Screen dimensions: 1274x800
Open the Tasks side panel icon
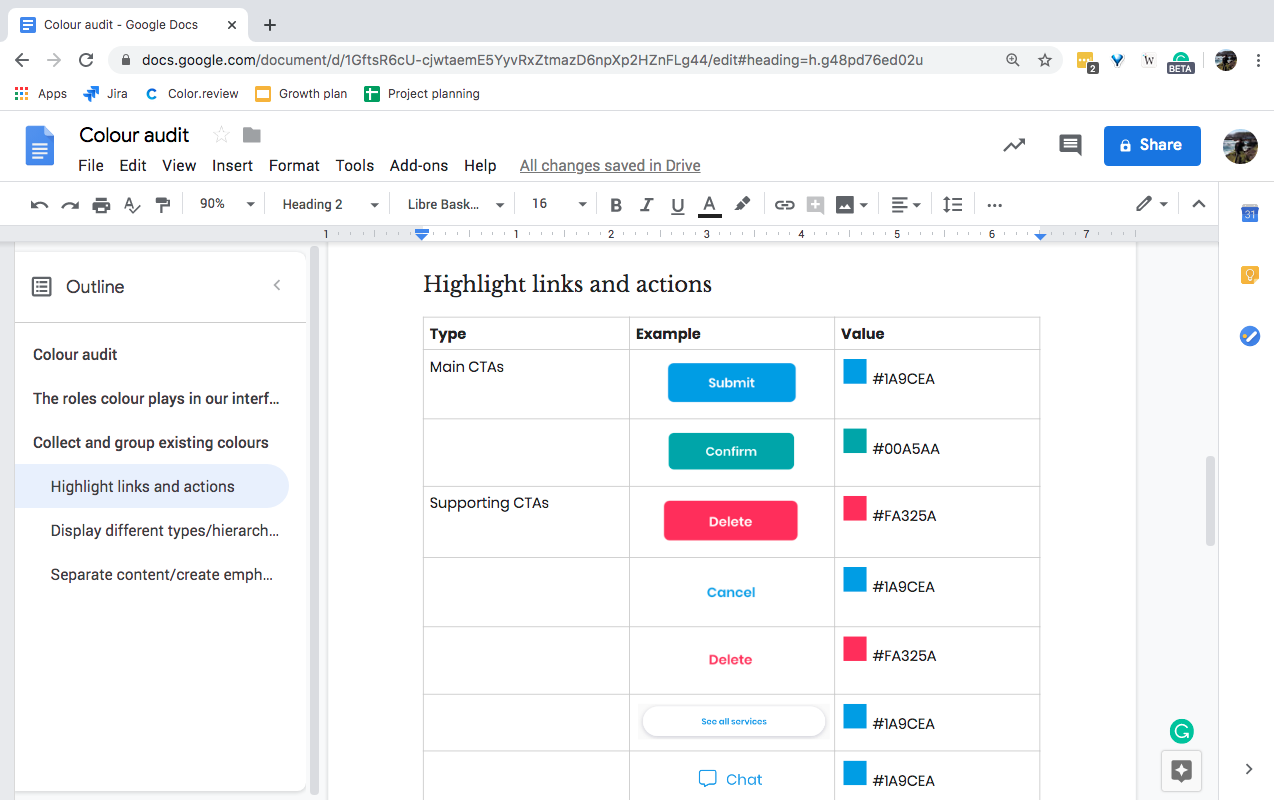pyautogui.click(x=1249, y=336)
